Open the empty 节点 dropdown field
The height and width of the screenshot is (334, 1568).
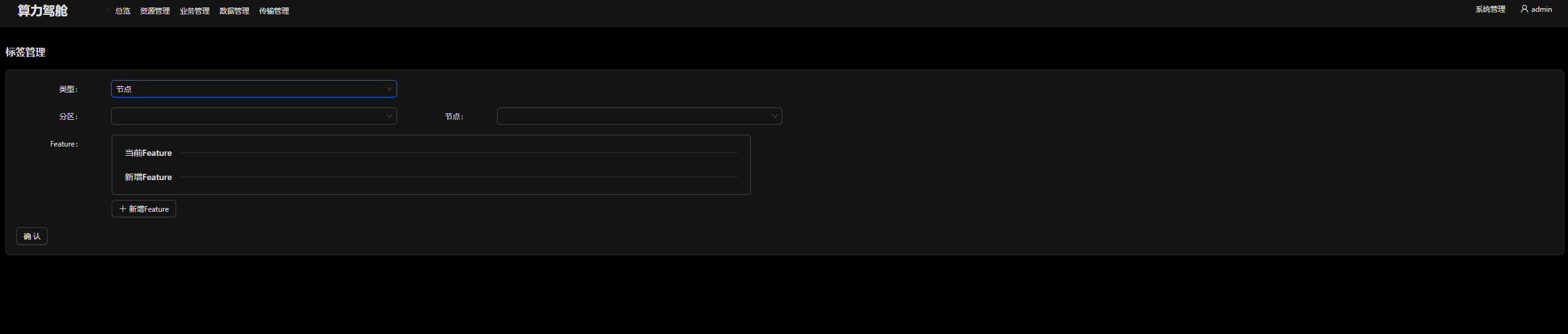[x=639, y=116]
